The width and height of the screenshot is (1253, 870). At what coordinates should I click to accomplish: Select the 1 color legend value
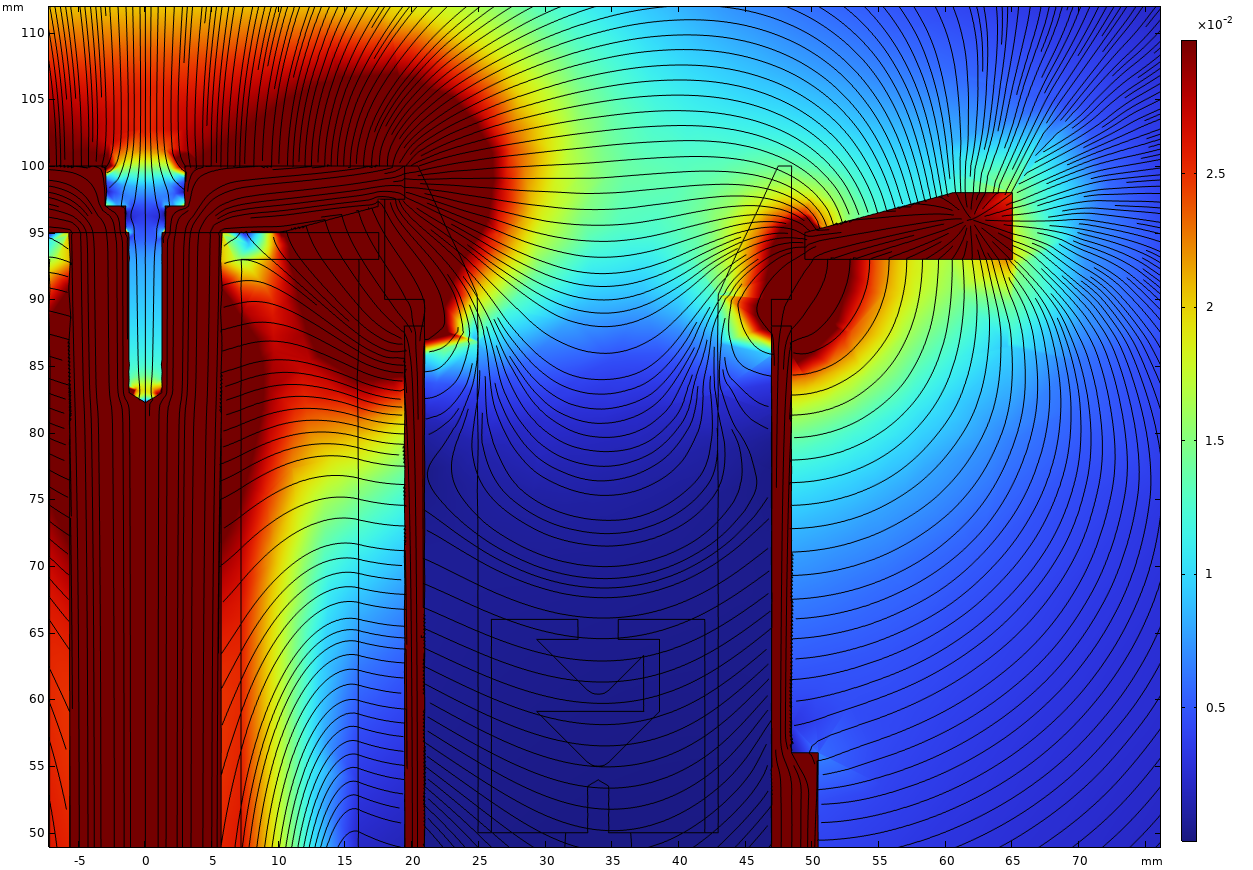pyautogui.click(x=1209, y=574)
